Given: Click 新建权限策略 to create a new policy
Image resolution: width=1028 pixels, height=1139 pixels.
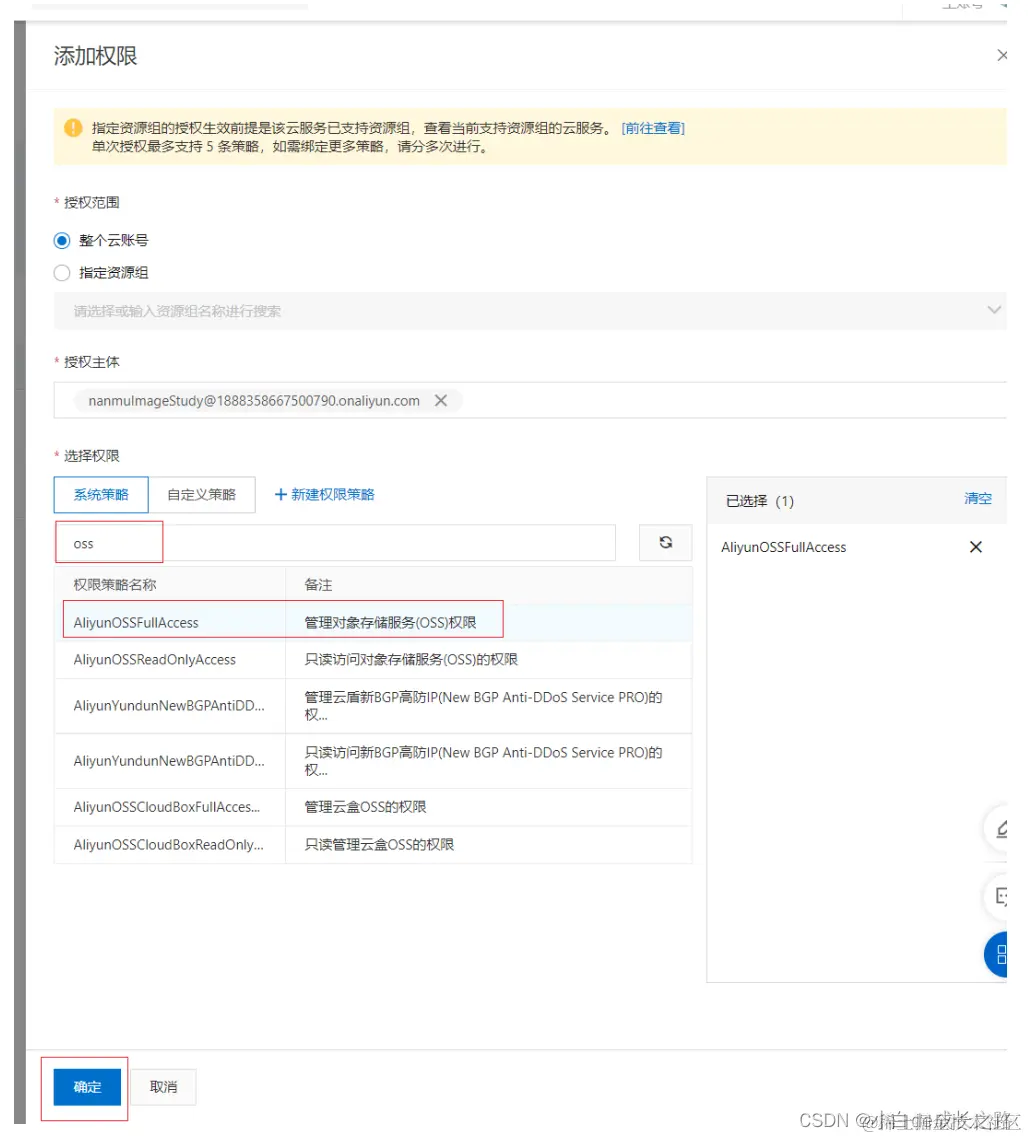Looking at the screenshot, I should 324,493.
